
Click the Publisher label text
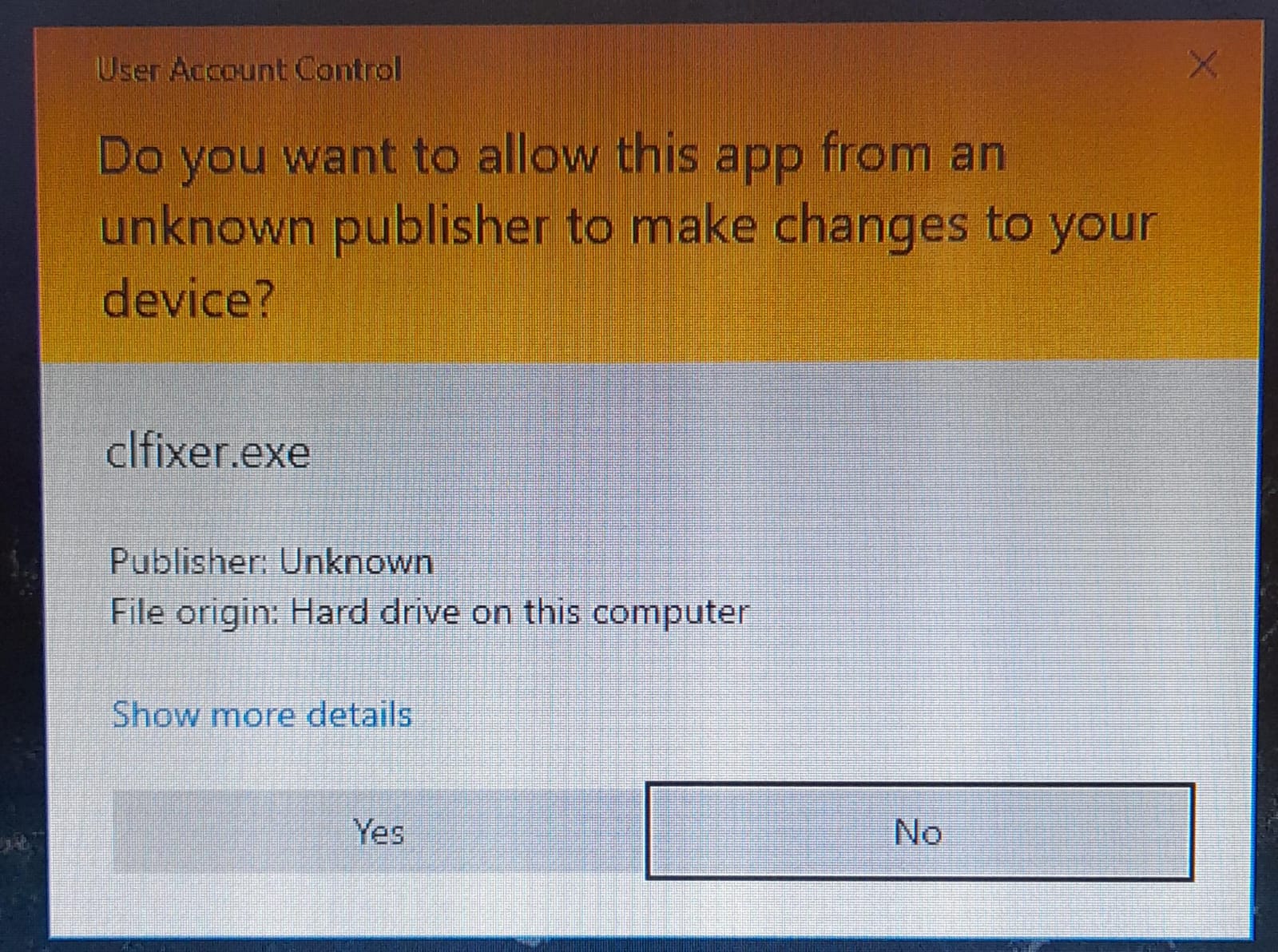click(x=190, y=561)
